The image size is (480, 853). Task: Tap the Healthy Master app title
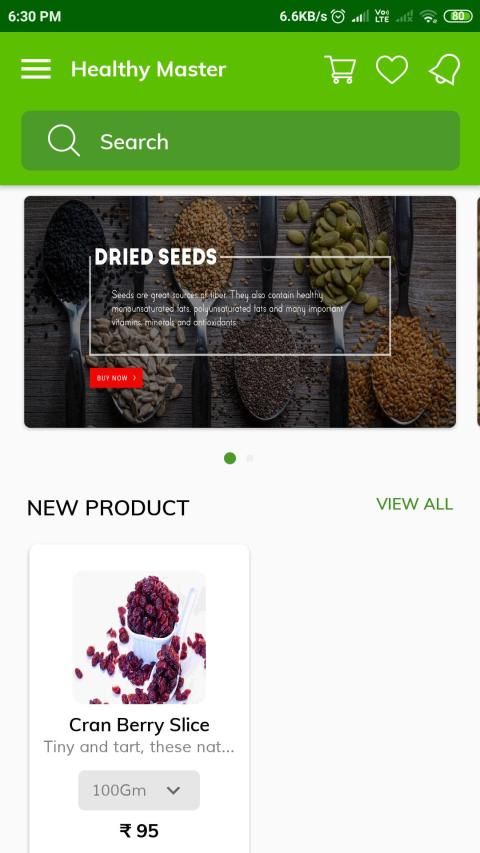(x=148, y=69)
